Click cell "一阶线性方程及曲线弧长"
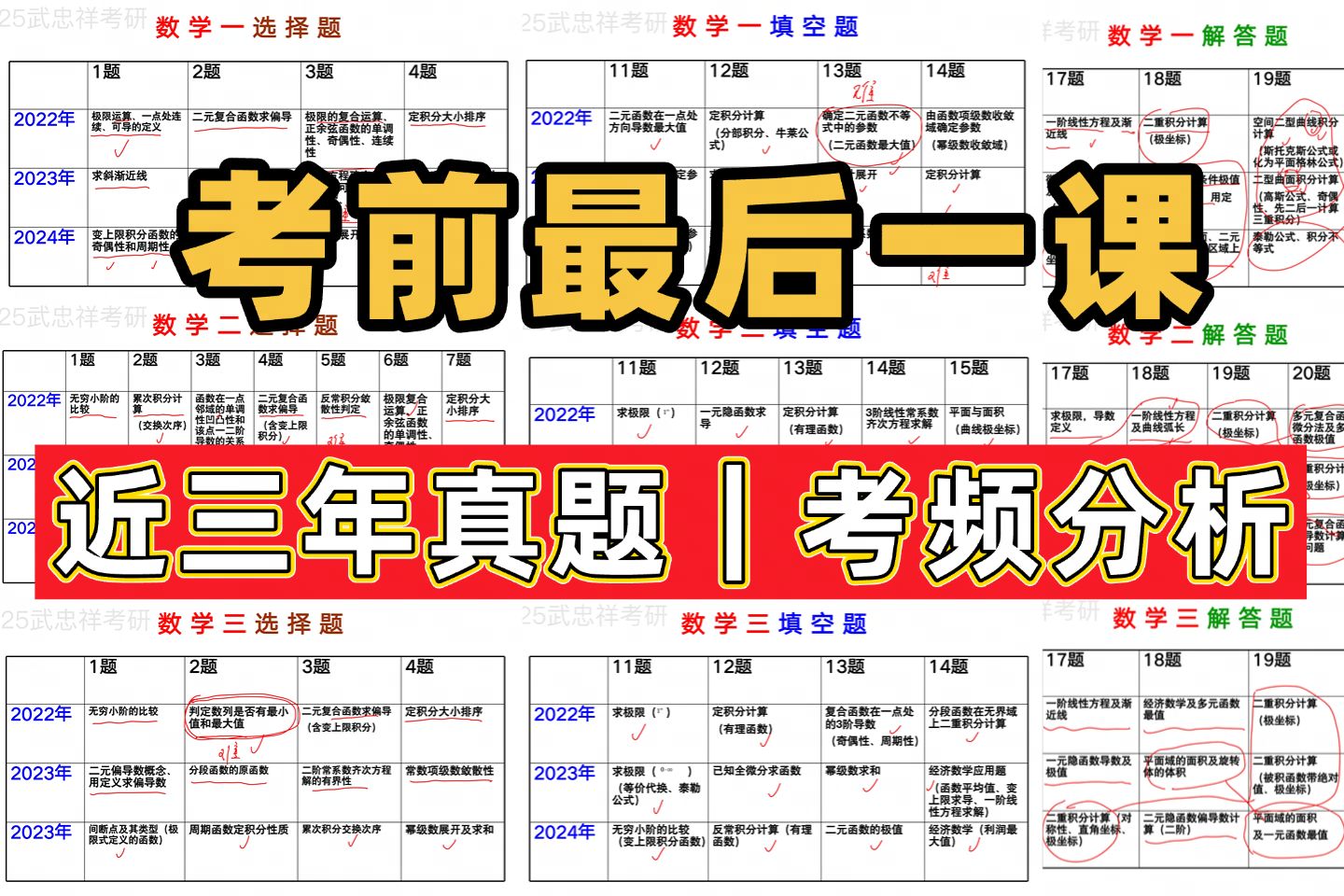The image size is (1344, 896). tap(1163, 422)
